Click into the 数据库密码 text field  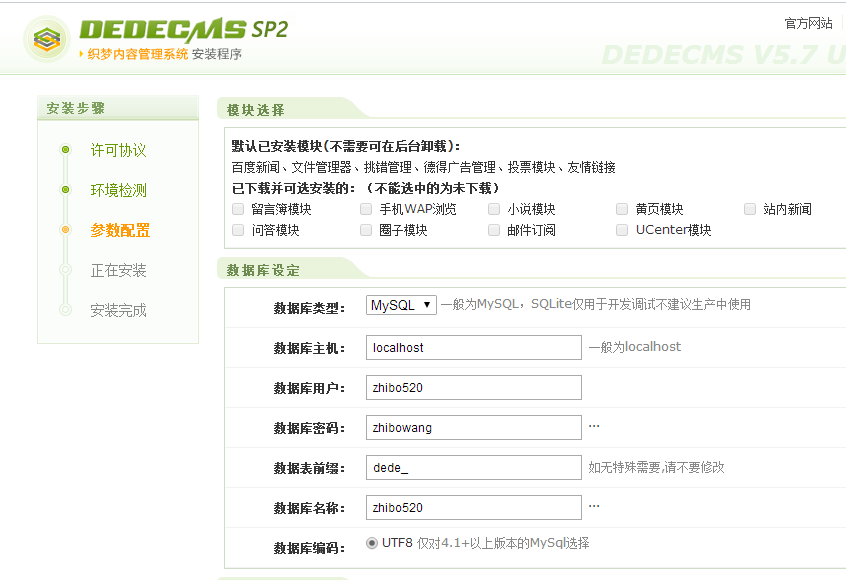pyautogui.click(x=473, y=427)
